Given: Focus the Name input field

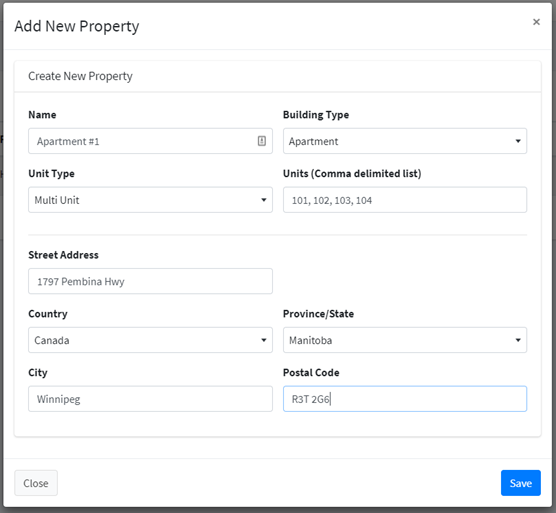Looking at the screenshot, I should coord(150,141).
